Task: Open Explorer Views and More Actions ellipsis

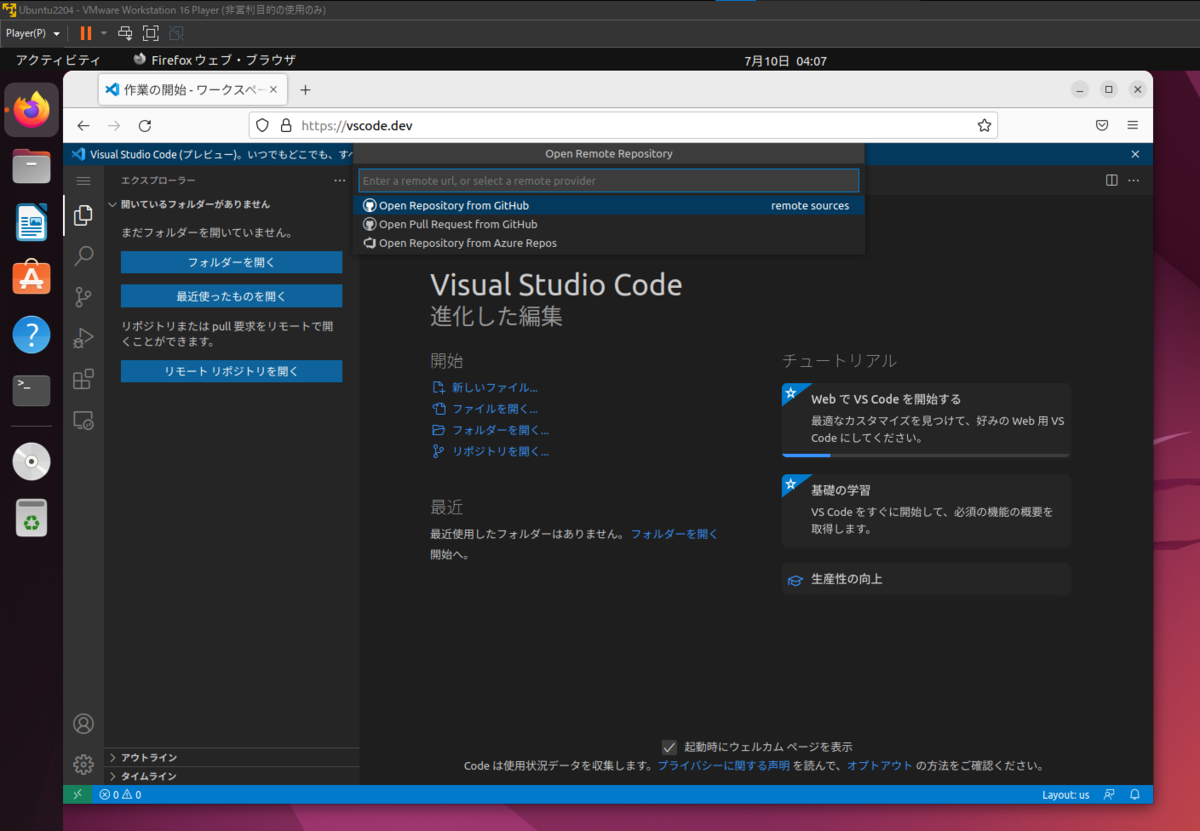Action: [340, 181]
